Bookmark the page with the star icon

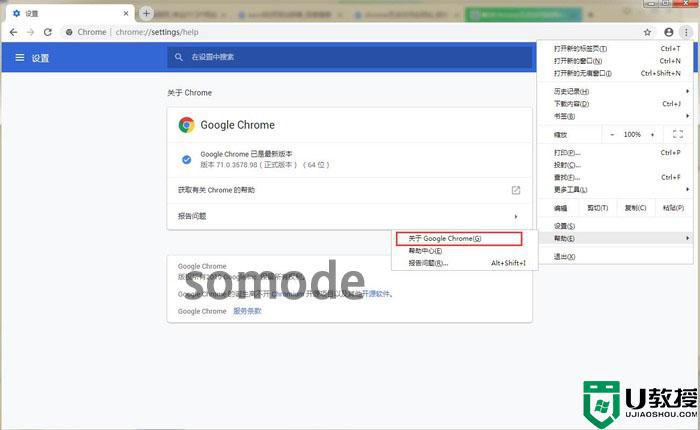point(647,32)
